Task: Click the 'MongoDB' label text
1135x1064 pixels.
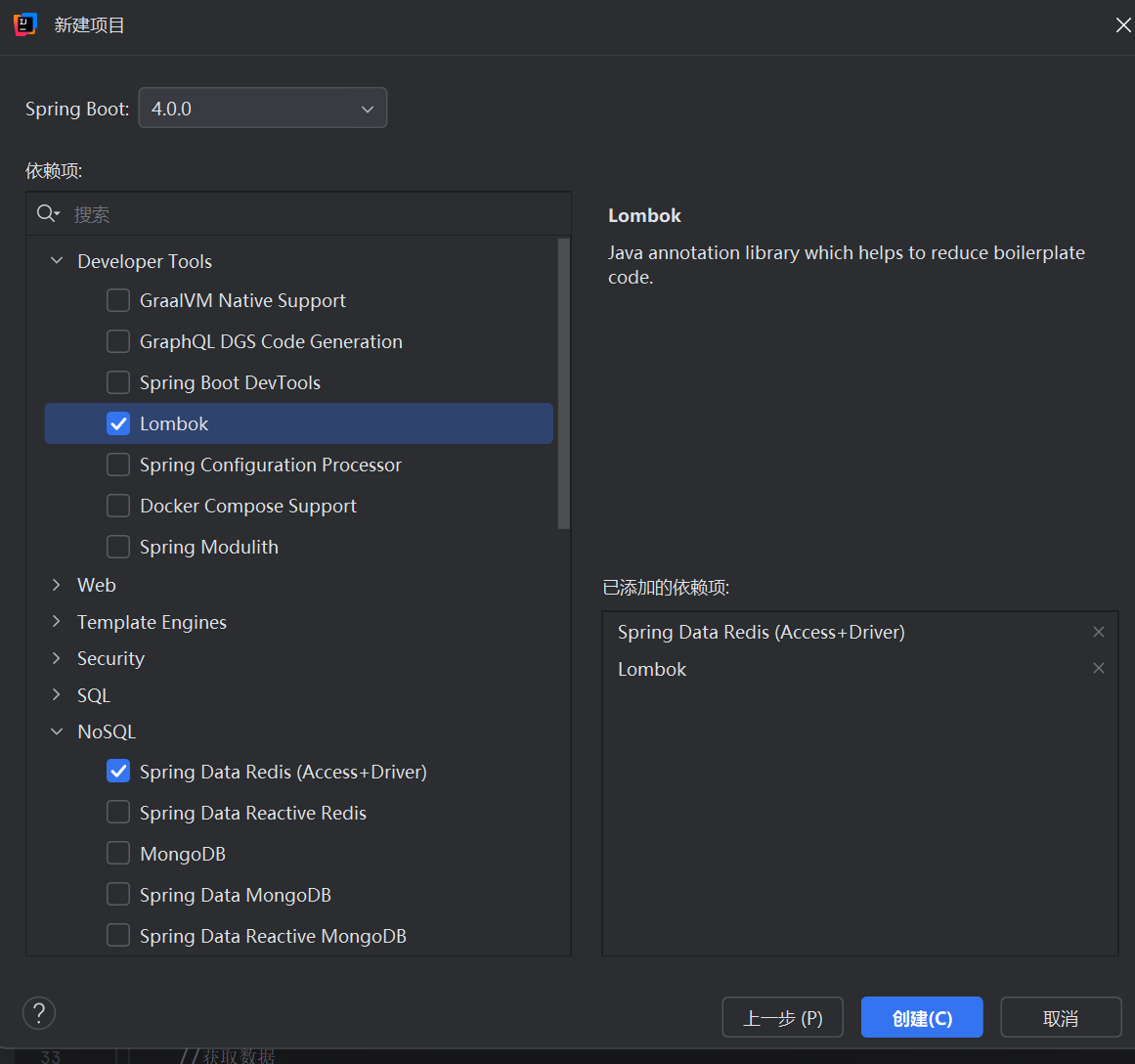Action: [183, 854]
